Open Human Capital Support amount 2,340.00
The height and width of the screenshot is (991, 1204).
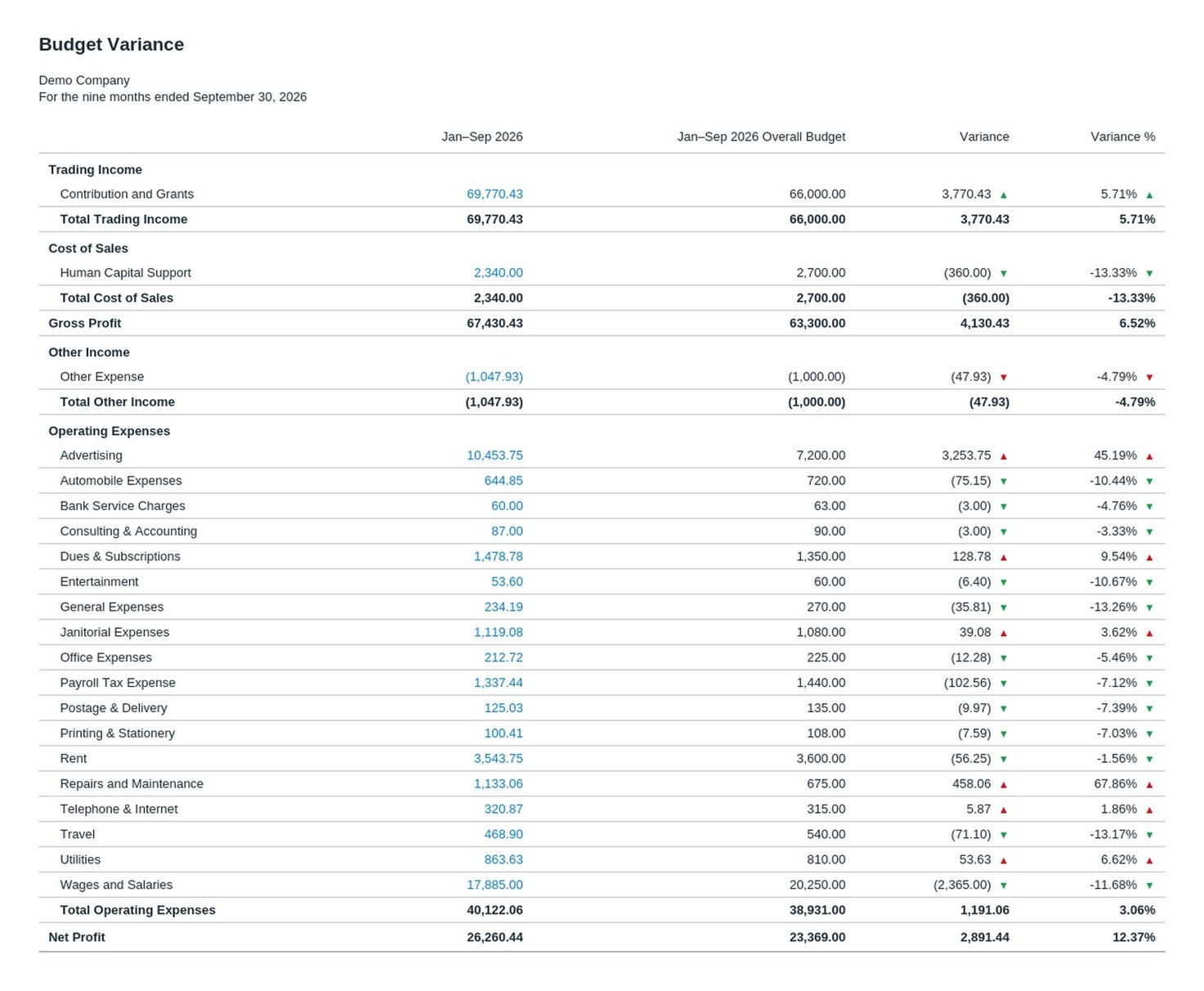tap(498, 272)
